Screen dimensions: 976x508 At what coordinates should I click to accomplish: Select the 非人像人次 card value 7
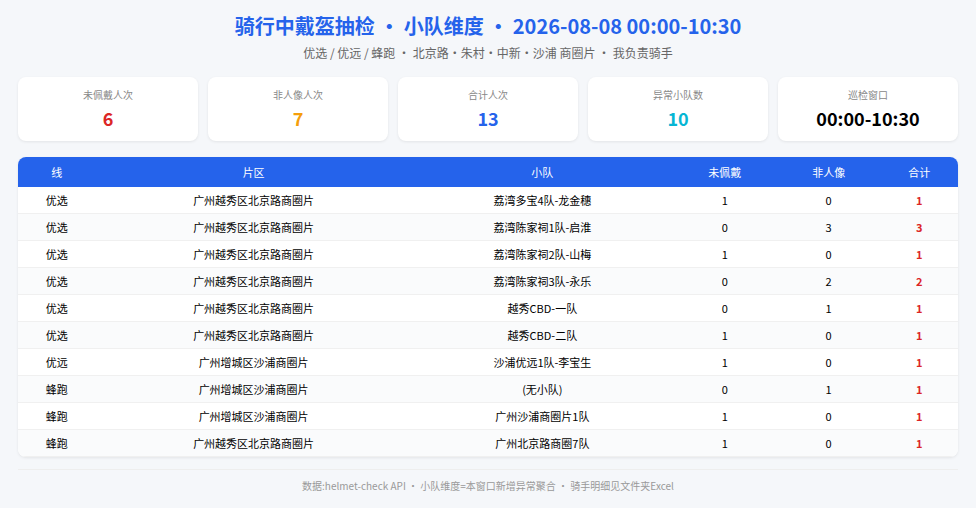click(x=298, y=120)
